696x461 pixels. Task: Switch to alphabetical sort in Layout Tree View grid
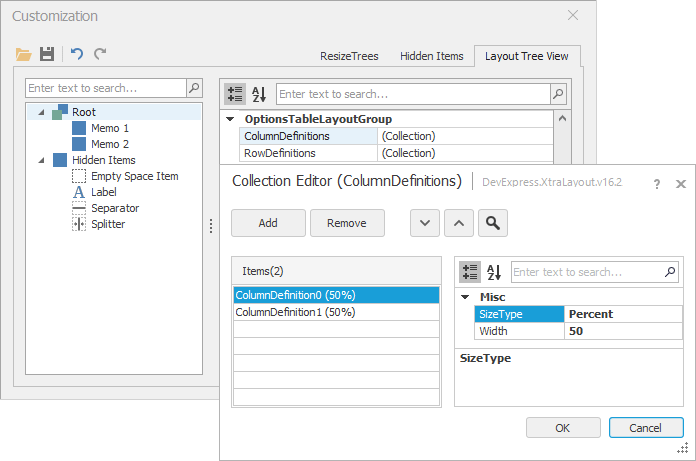(x=259, y=94)
